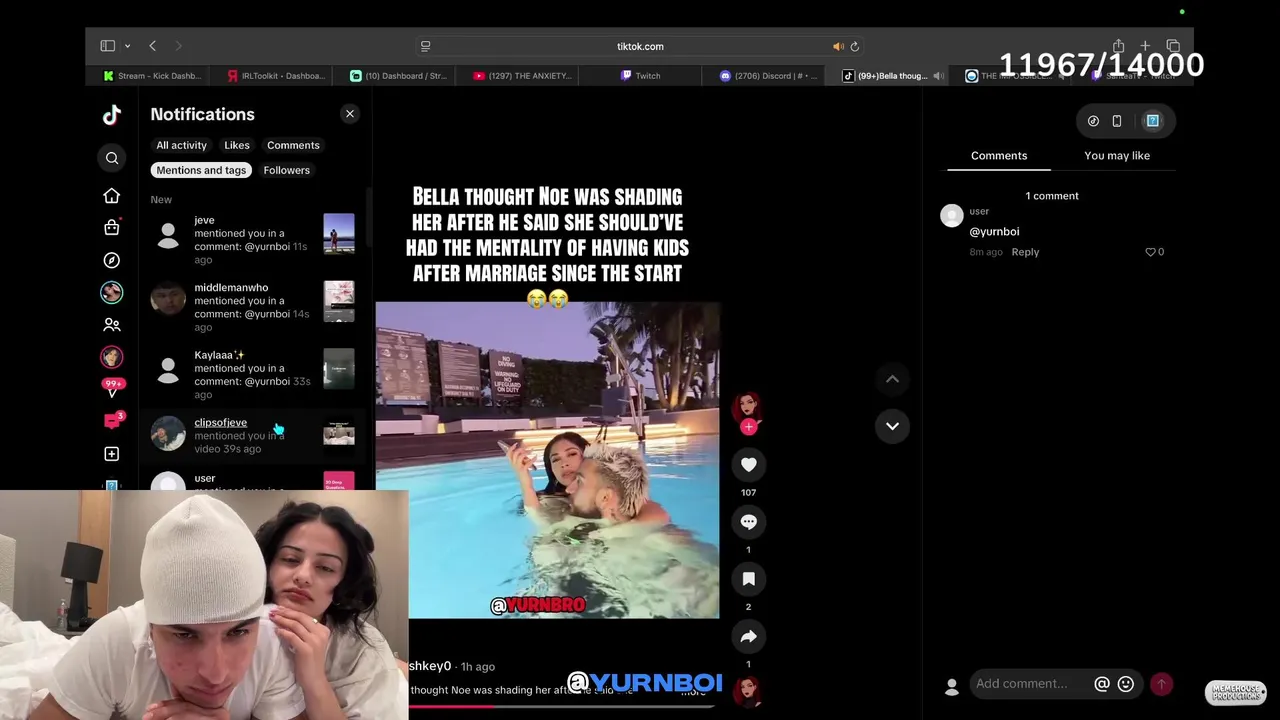Open the TikTok logo home link
This screenshot has height=720, width=1280.
pos(112,115)
